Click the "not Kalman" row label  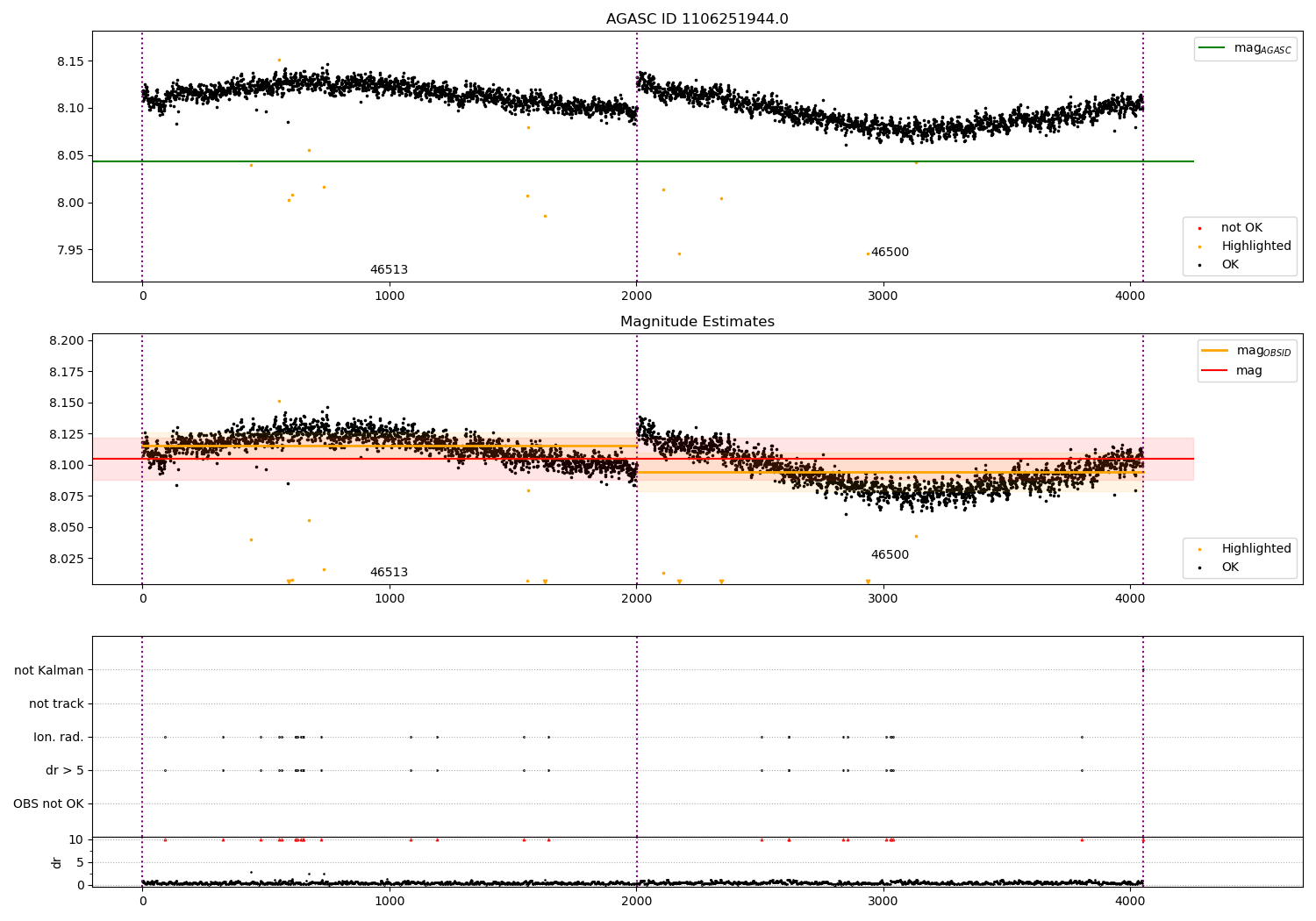(49, 670)
